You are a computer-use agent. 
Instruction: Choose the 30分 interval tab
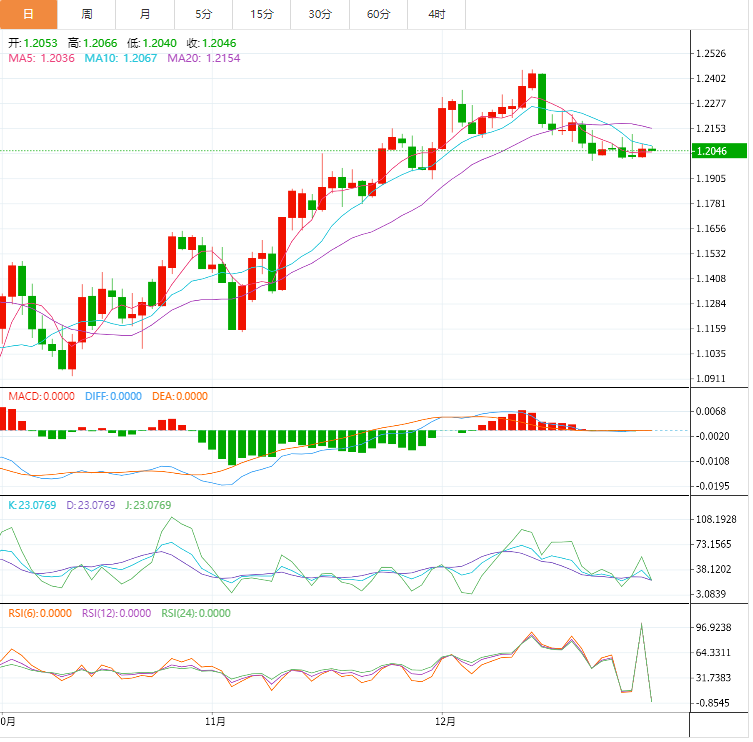pos(320,14)
